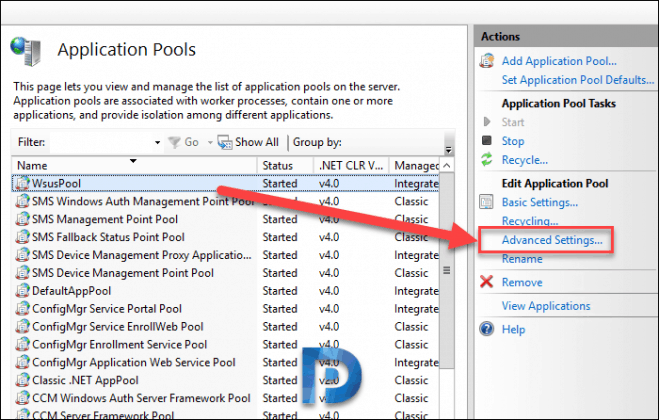Expand the filter toolbar overflow arrow
The height and width of the screenshot is (420, 659).
[x=448, y=150]
